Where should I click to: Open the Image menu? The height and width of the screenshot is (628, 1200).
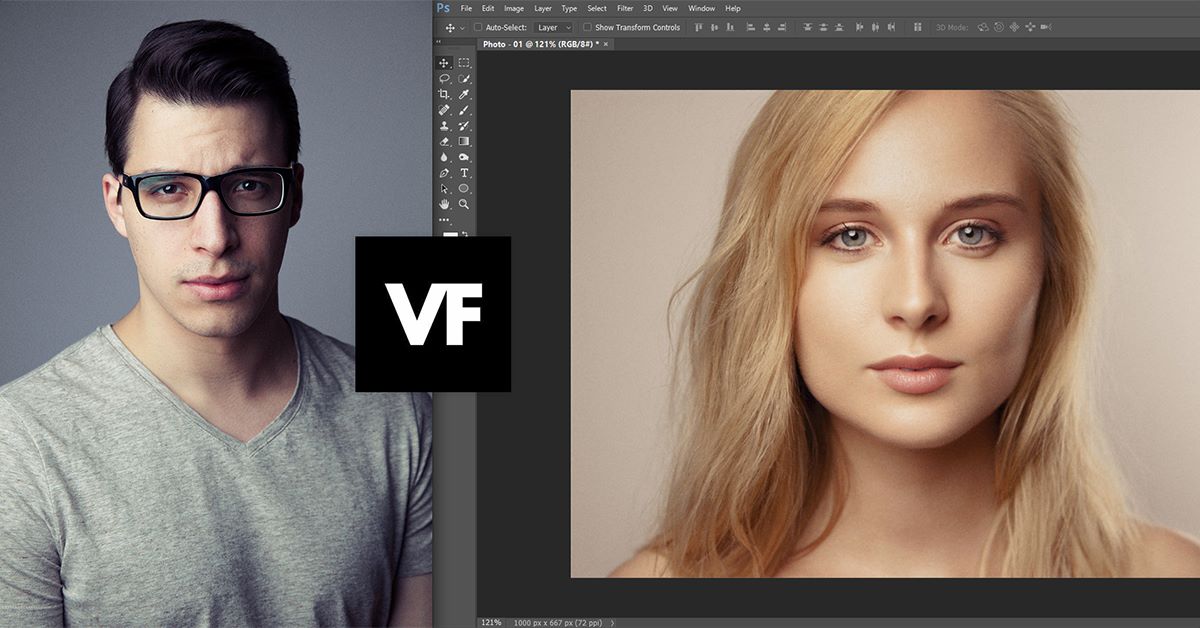[x=514, y=8]
